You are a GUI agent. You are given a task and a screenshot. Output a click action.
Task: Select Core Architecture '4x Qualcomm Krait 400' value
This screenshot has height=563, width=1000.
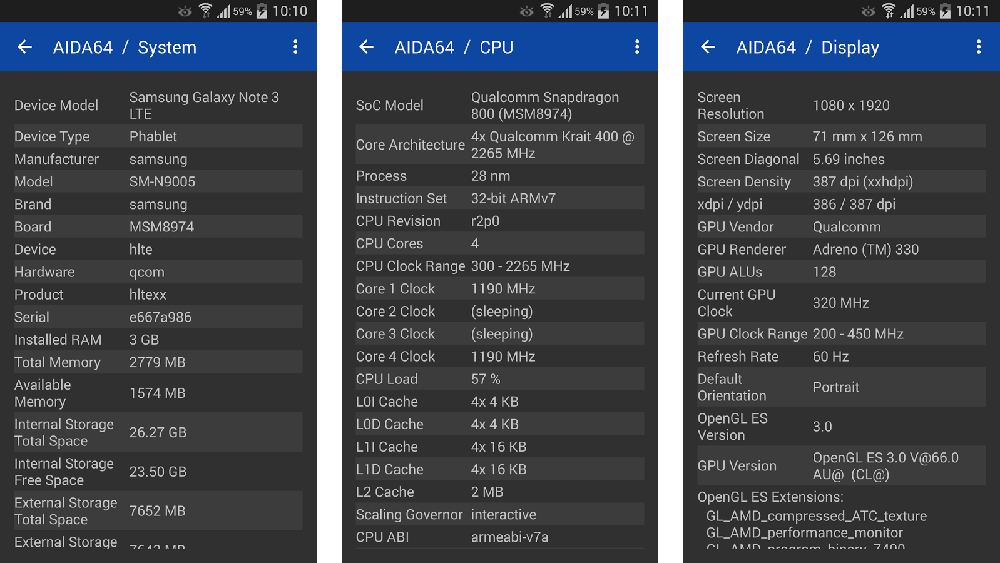tap(552, 145)
